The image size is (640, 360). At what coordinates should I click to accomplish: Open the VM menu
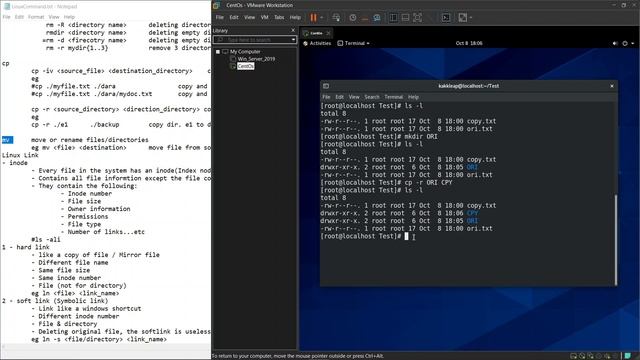[264, 18]
